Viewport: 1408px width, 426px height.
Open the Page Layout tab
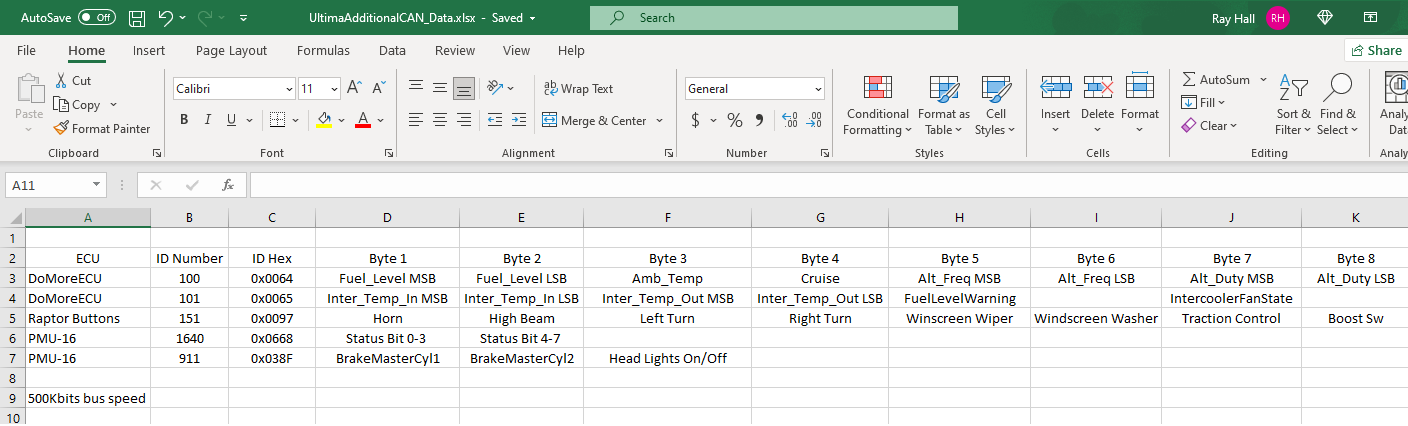pos(231,50)
